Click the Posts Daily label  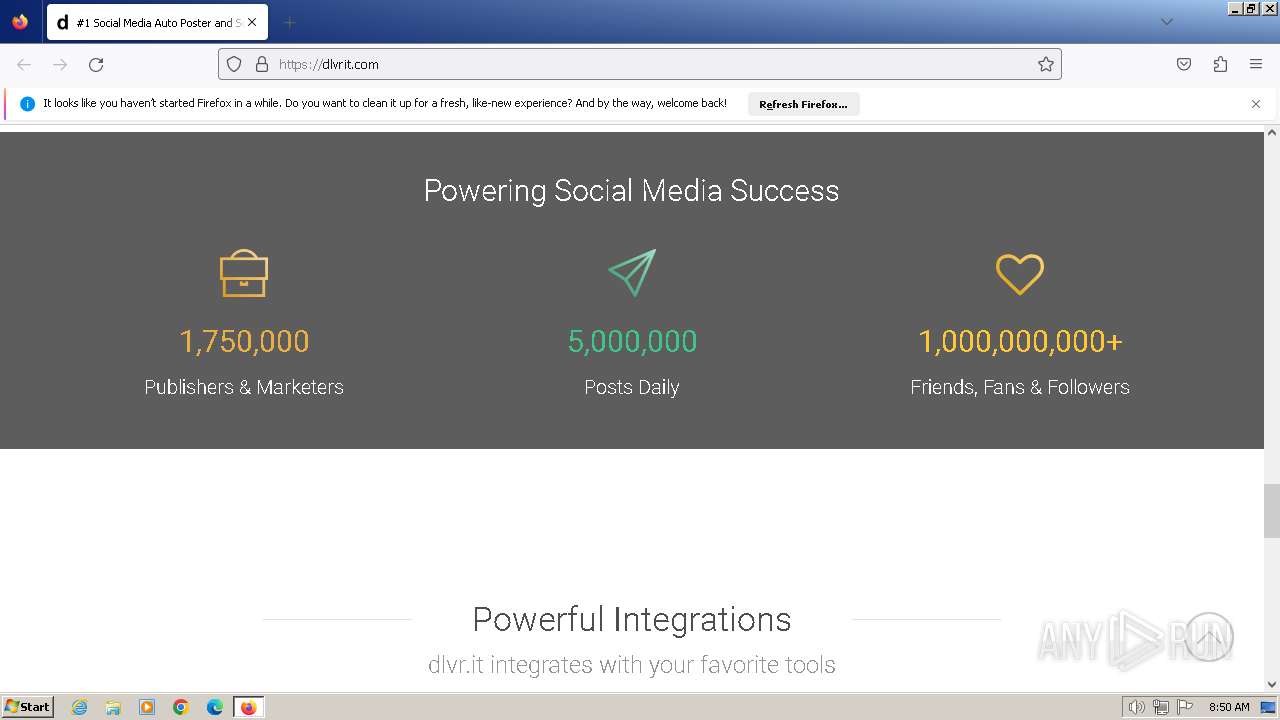click(632, 387)
